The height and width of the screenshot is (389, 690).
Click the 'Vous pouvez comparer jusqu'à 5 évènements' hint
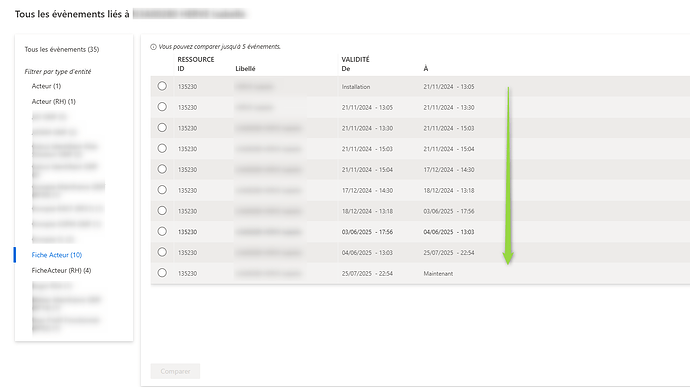[x=220, y=47]
